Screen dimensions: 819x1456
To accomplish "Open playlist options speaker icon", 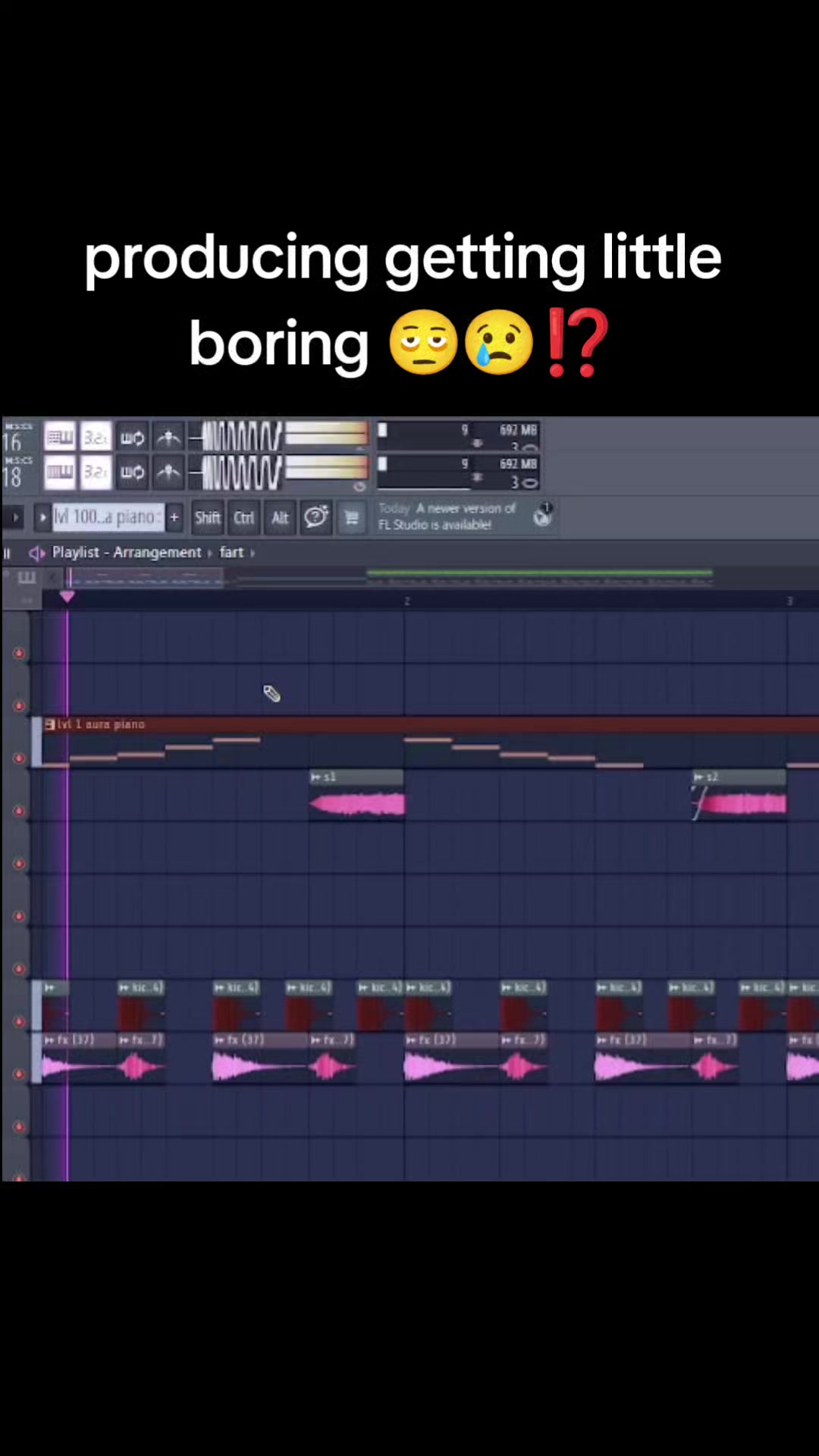I will (x=36, y=553).
